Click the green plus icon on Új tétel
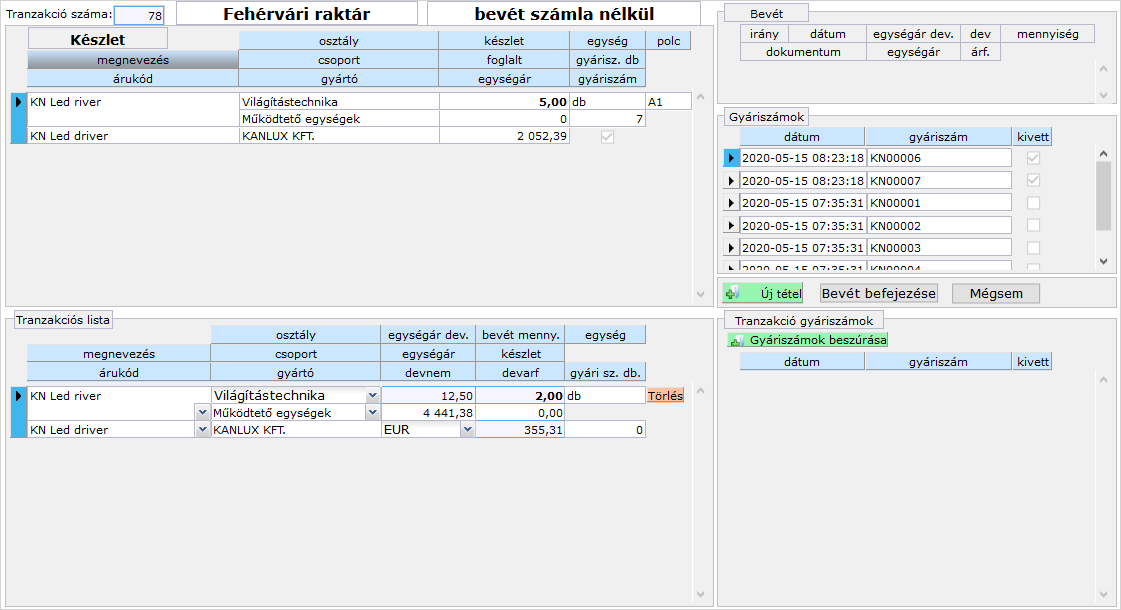 pos(732,293)
